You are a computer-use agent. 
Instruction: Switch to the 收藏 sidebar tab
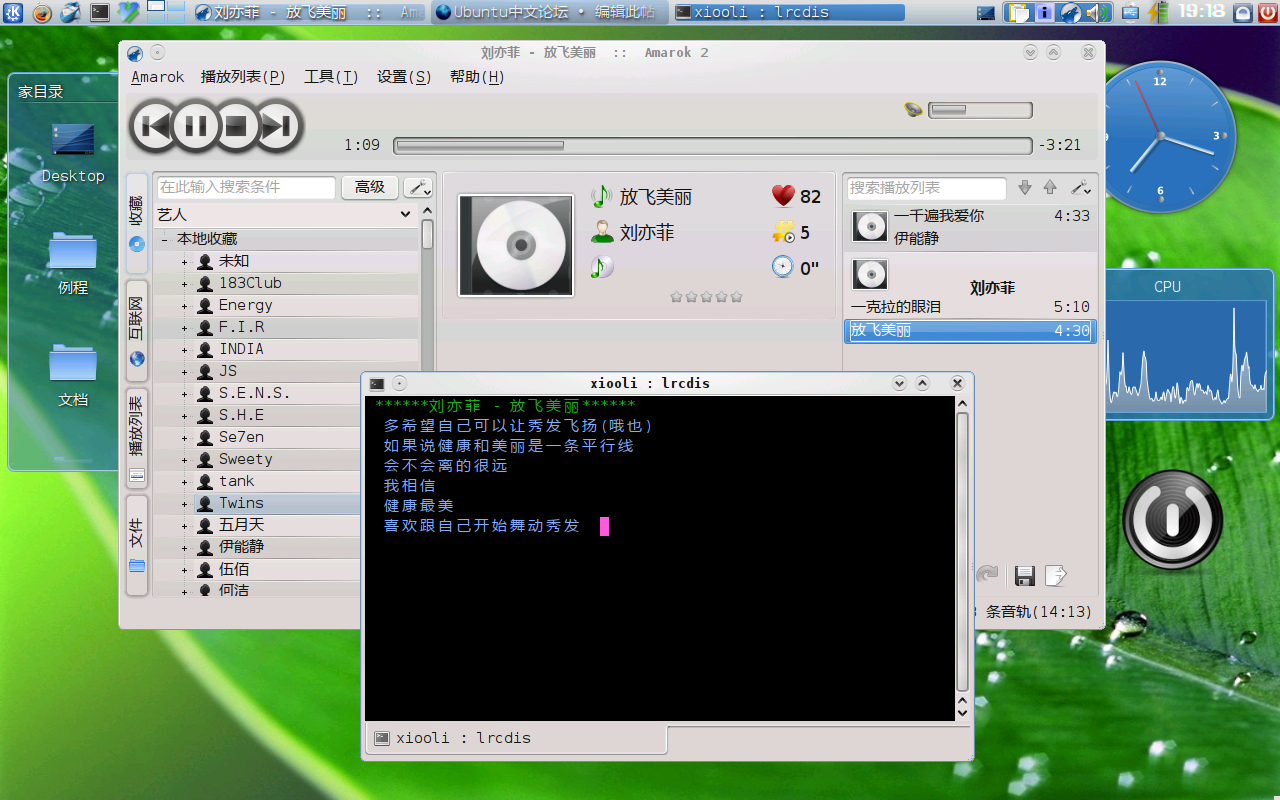click(x=137, y=224)
